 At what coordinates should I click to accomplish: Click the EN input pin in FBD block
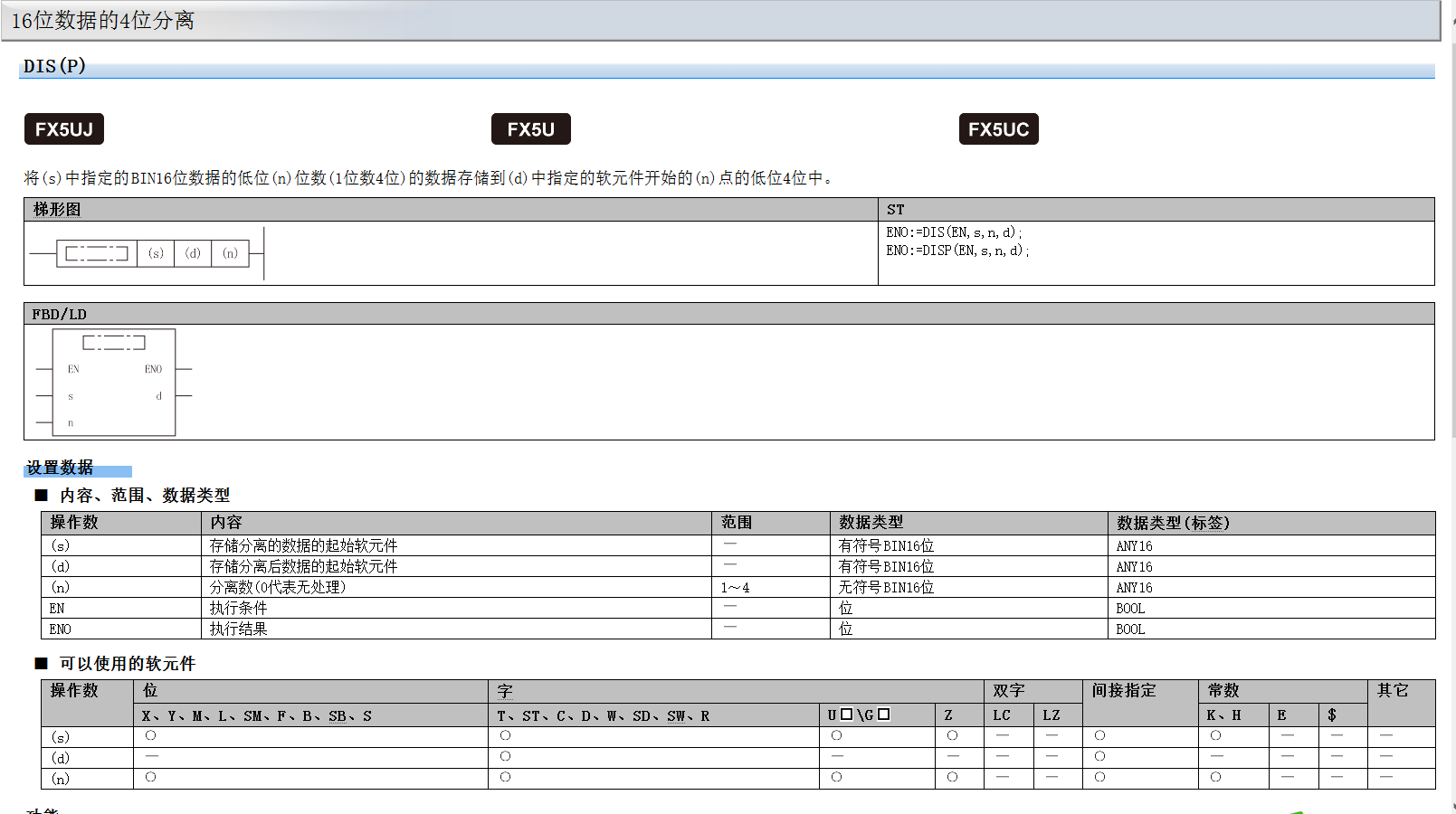pos(73,369)
